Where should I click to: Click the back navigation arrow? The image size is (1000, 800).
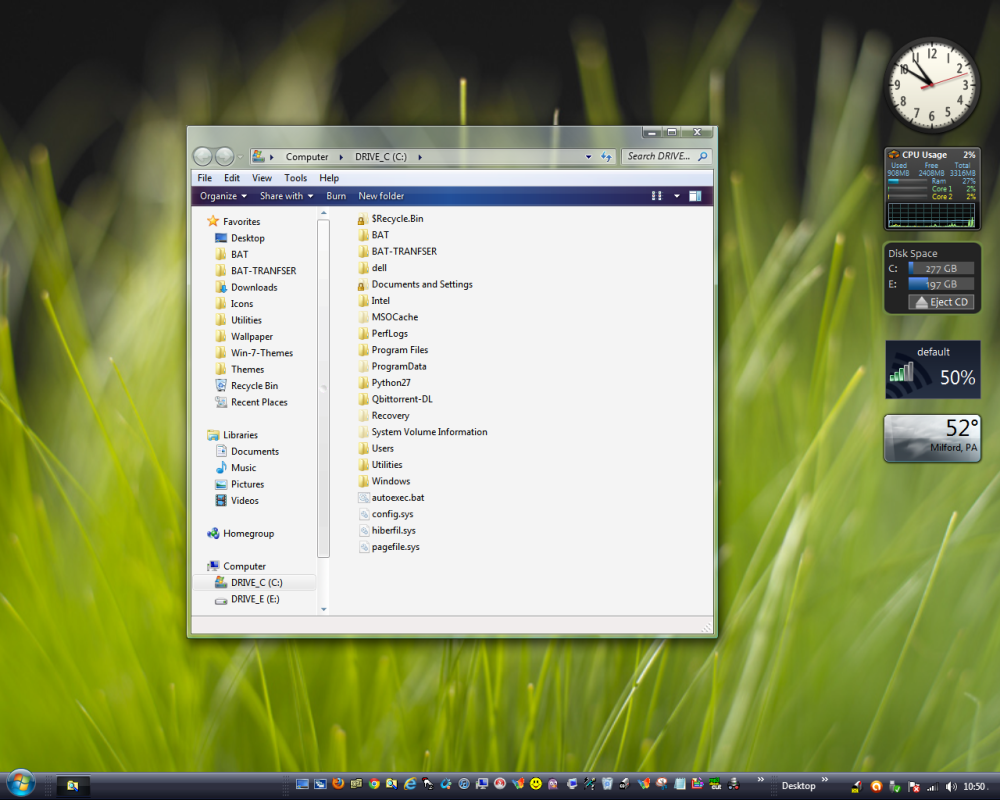pos(202,156)
